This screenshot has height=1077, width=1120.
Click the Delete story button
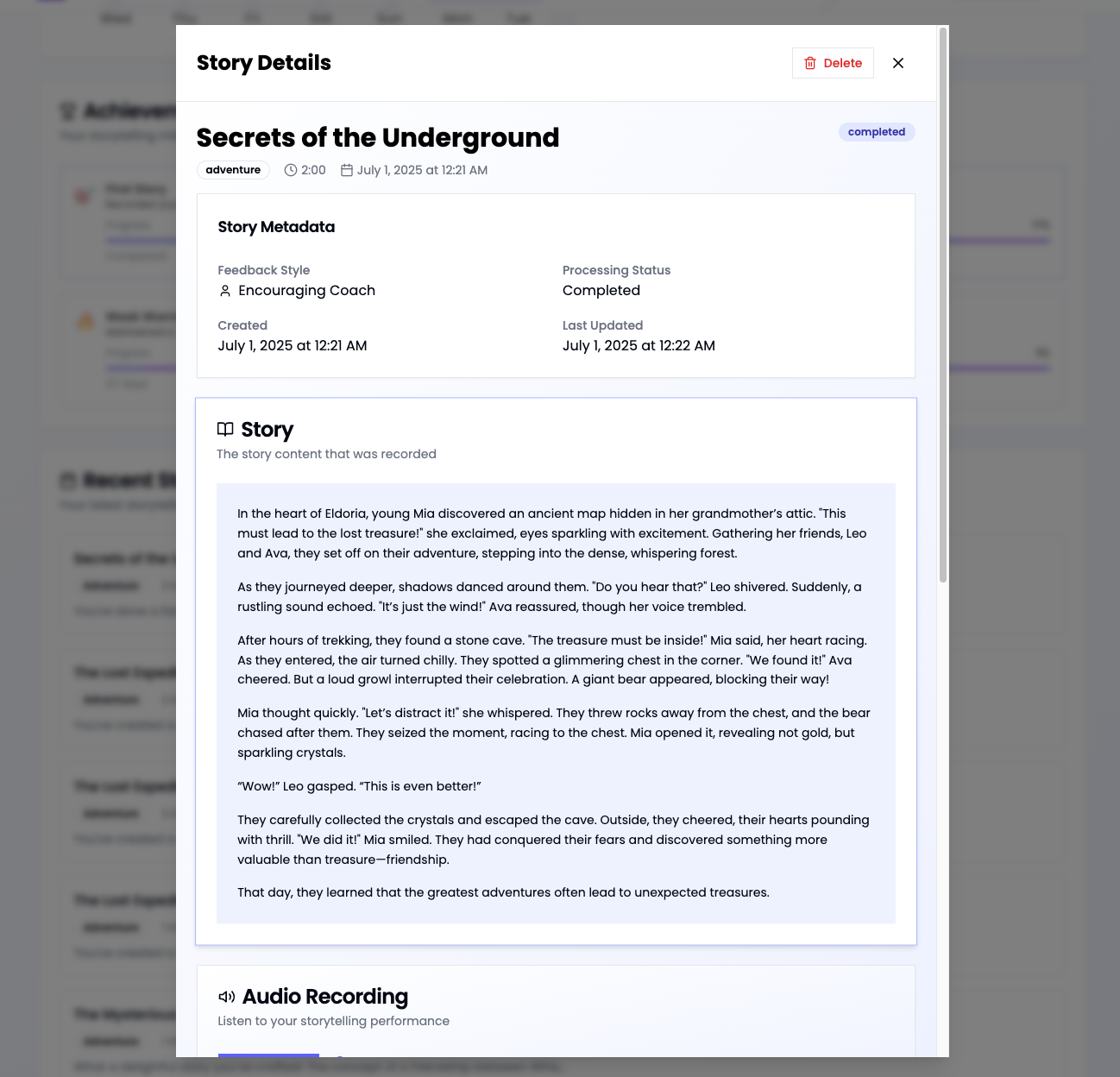click(833, 63)
